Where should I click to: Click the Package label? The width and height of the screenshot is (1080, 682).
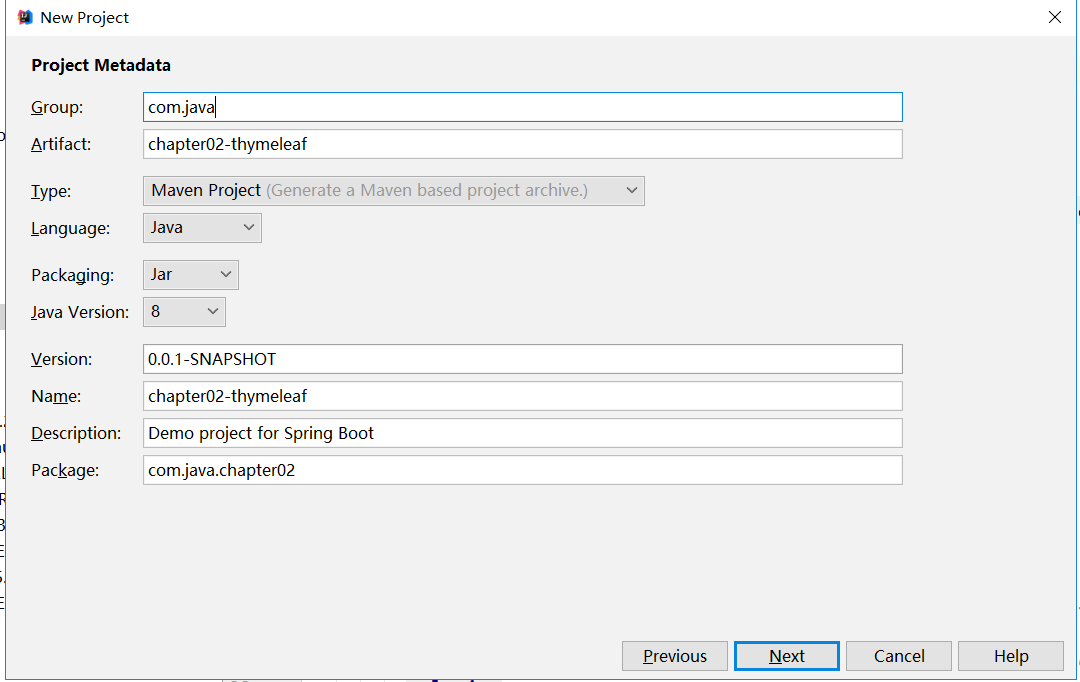(65, 471)
